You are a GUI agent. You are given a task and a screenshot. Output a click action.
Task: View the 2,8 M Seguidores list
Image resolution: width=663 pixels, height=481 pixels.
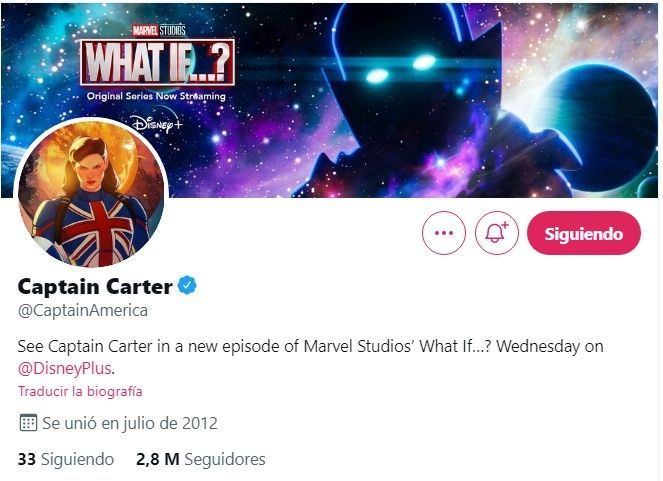coord(200,459)
